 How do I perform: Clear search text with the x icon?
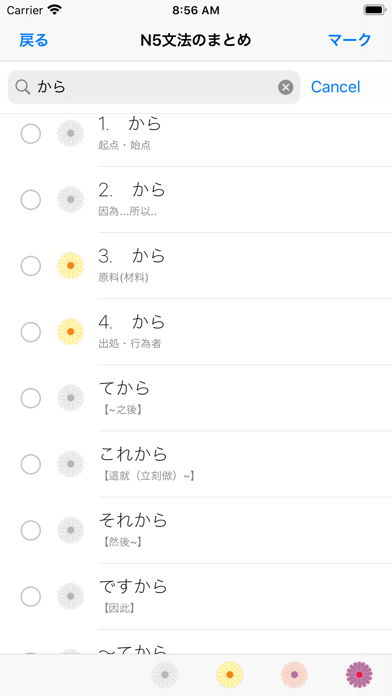286,87
